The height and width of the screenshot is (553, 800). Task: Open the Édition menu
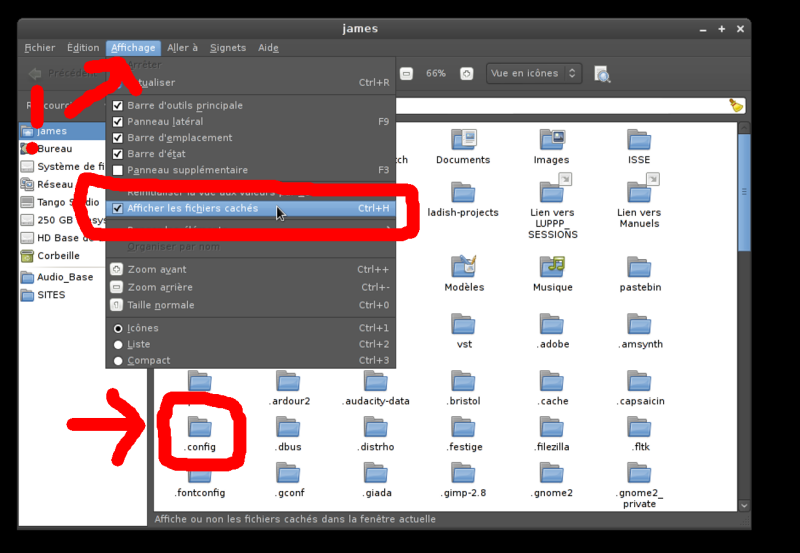83,47
